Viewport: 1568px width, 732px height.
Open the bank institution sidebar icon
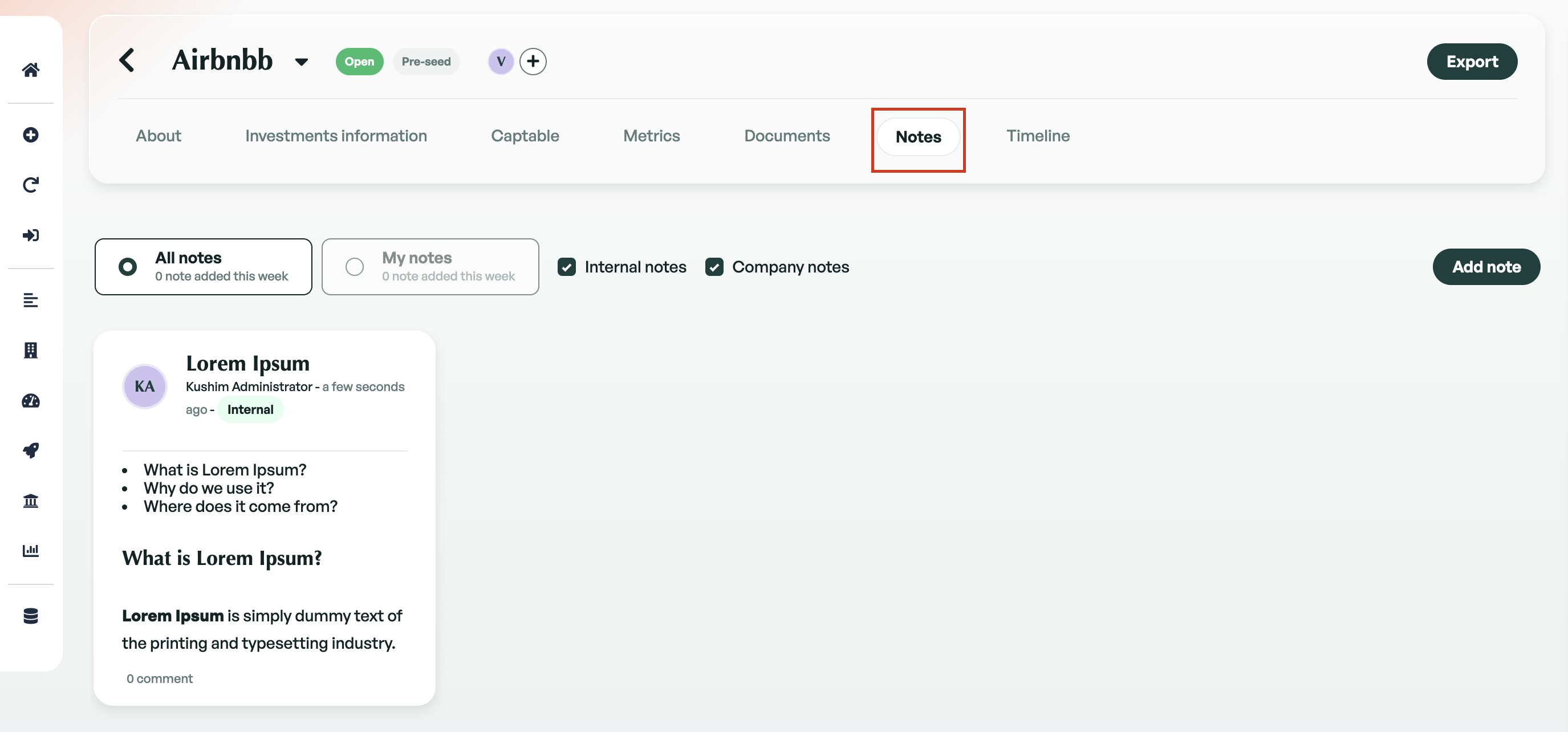click(30, 500)
